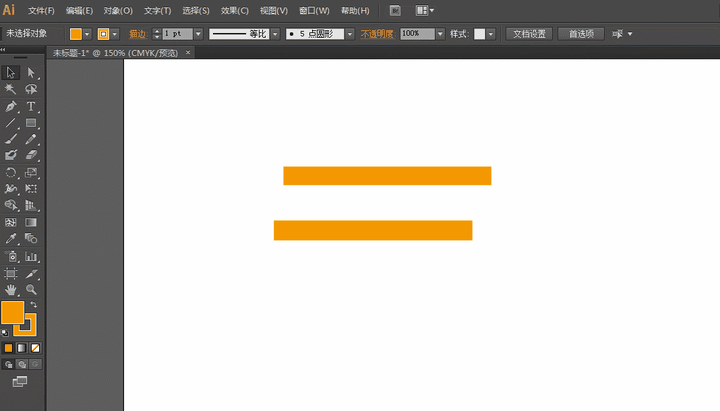Select the Rotate tool

(11, 173)
